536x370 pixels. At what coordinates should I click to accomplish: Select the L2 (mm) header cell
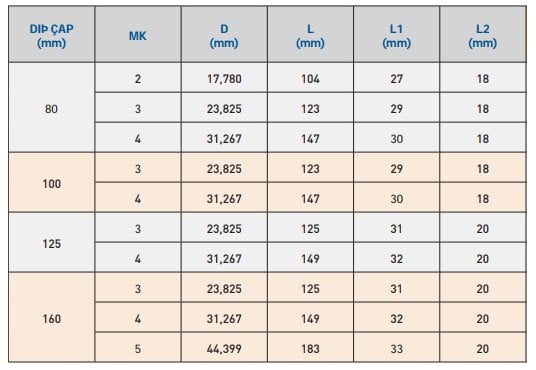483,35
